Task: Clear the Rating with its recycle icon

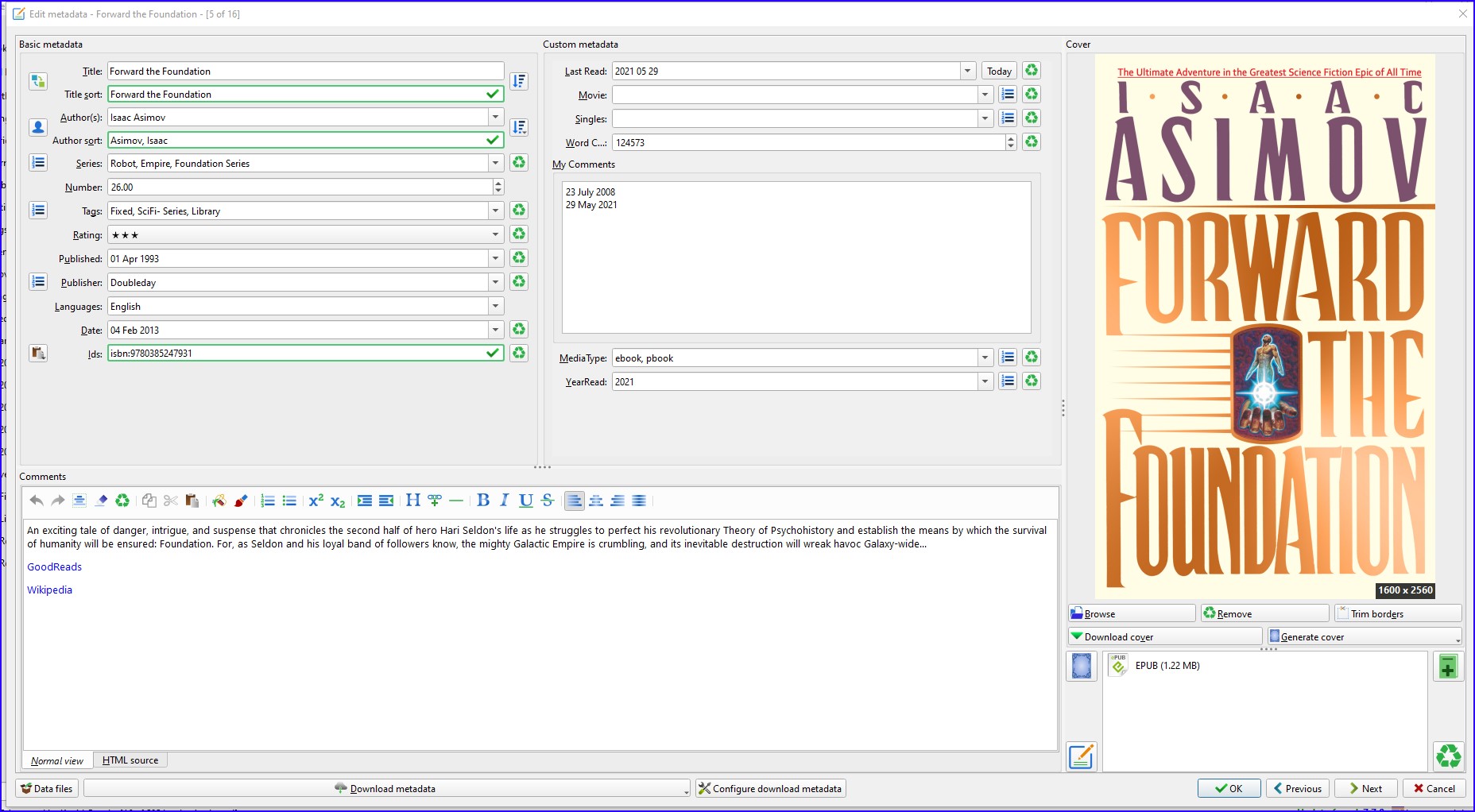Action: pos(519,234)
